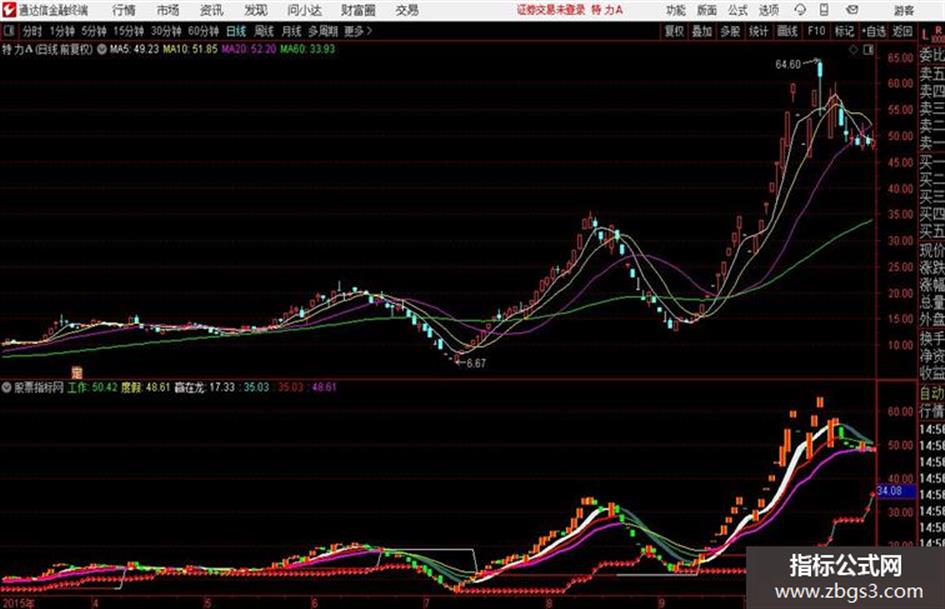The image size is (945, 609).
Task: Click the 股票指标网 indicator name
Action: [x=39, y=387]
